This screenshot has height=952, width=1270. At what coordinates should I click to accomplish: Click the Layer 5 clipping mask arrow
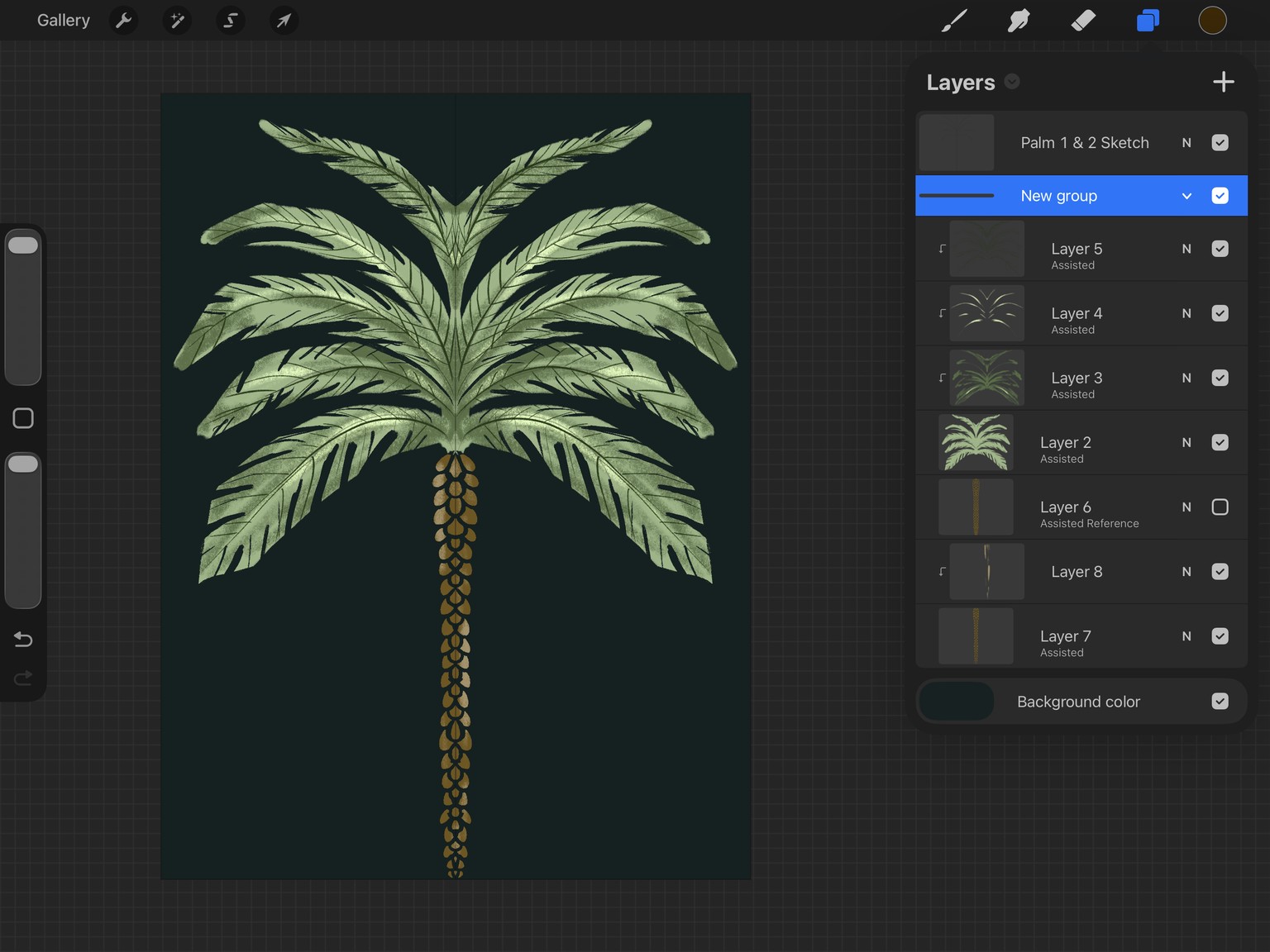click(x=942, y=249)
